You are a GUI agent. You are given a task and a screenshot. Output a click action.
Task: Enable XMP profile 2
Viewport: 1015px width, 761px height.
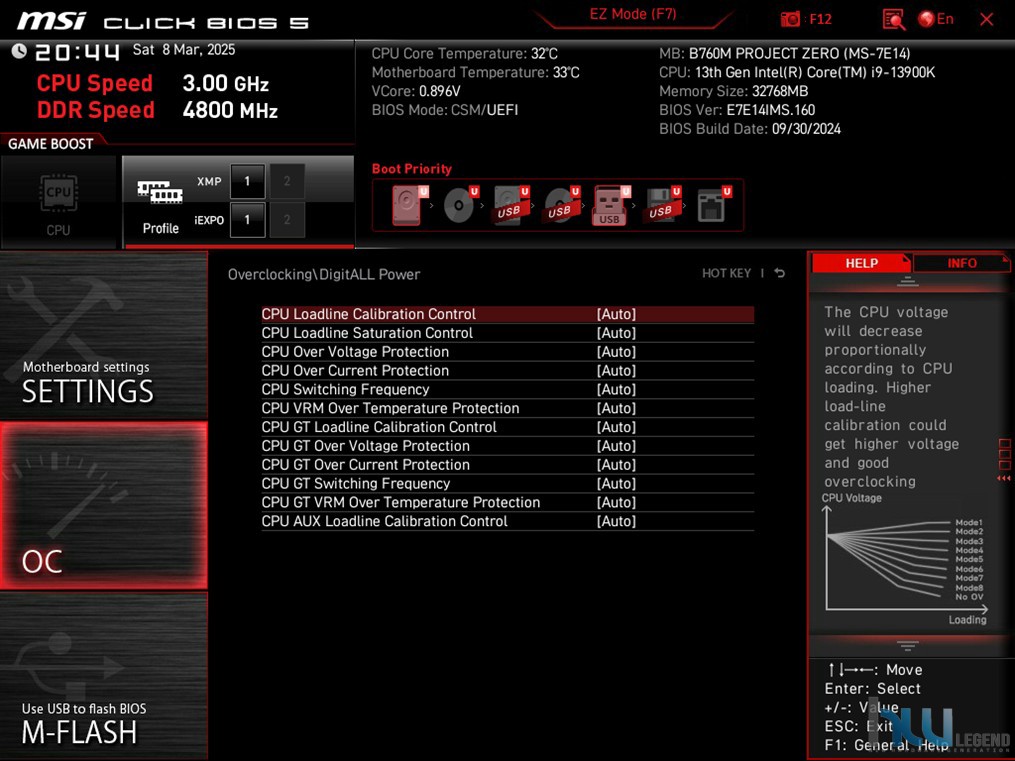coord(287,181)
